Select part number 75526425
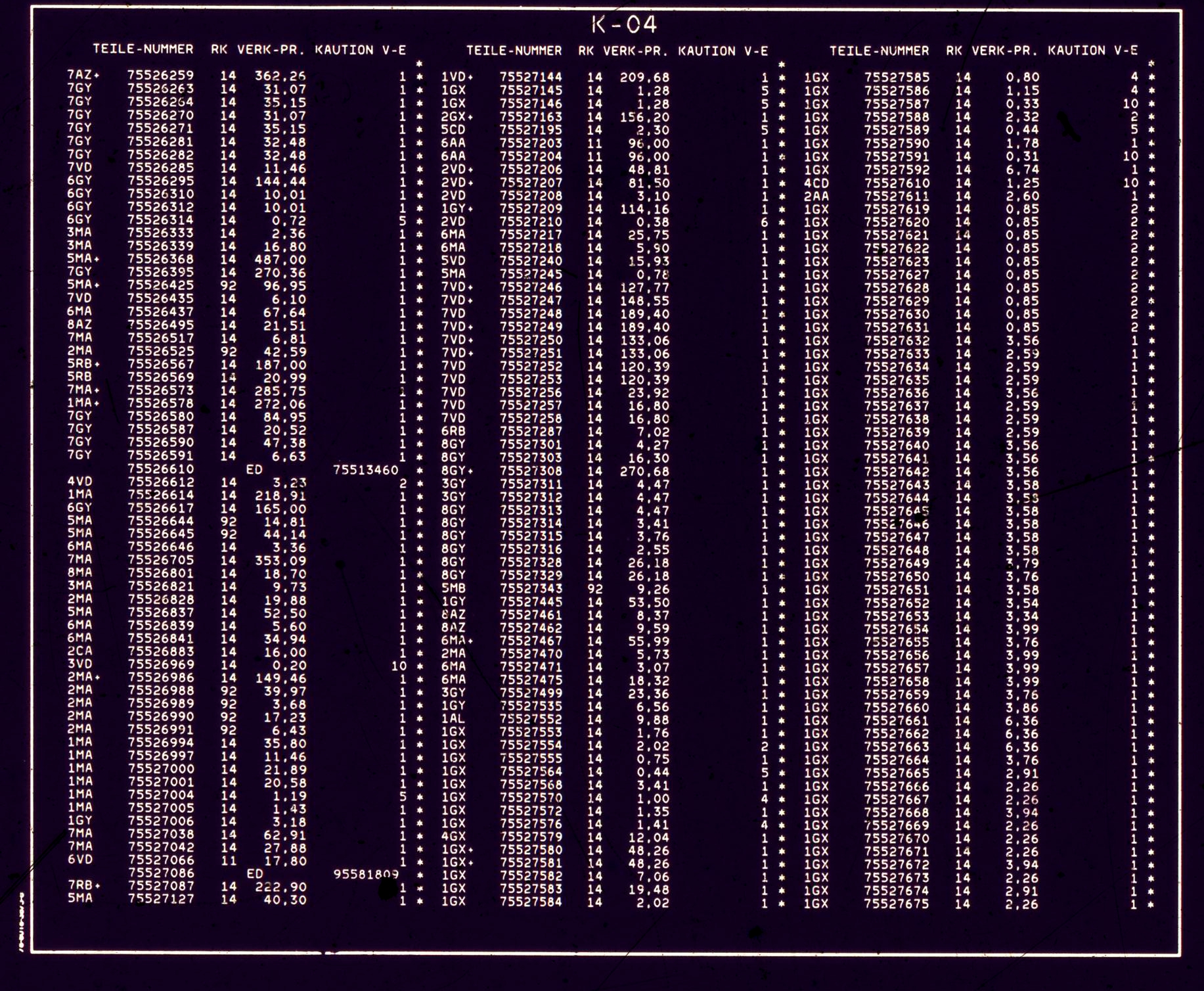Viewport: 1204px width, 991px height. coord(161,285)
